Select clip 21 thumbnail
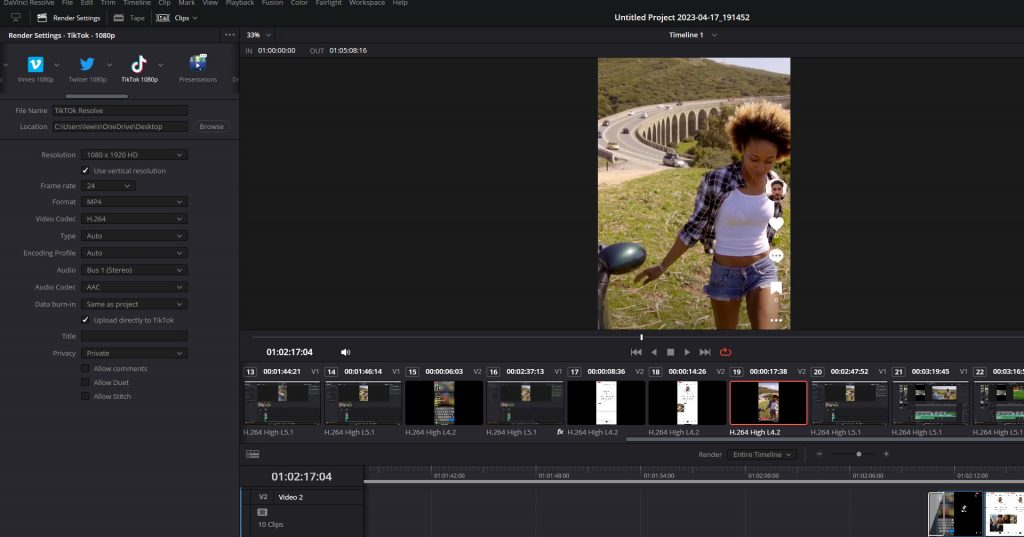 click(x=930, y=403)
